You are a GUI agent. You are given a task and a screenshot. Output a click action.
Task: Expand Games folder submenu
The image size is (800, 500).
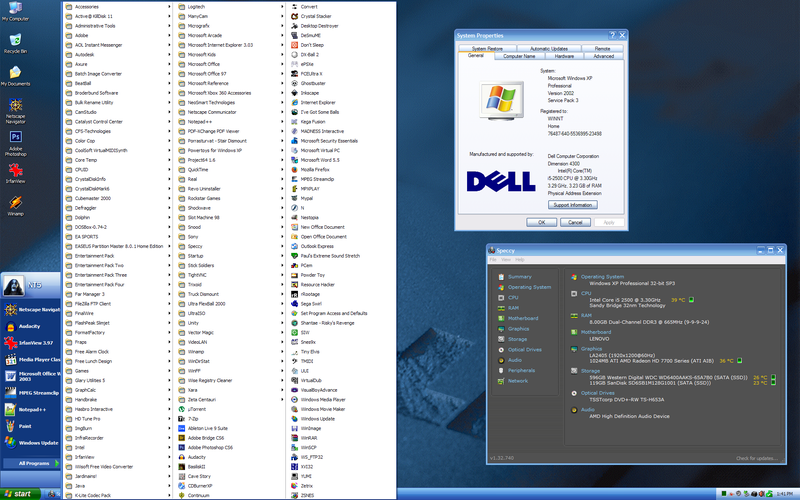coord(117,371)
